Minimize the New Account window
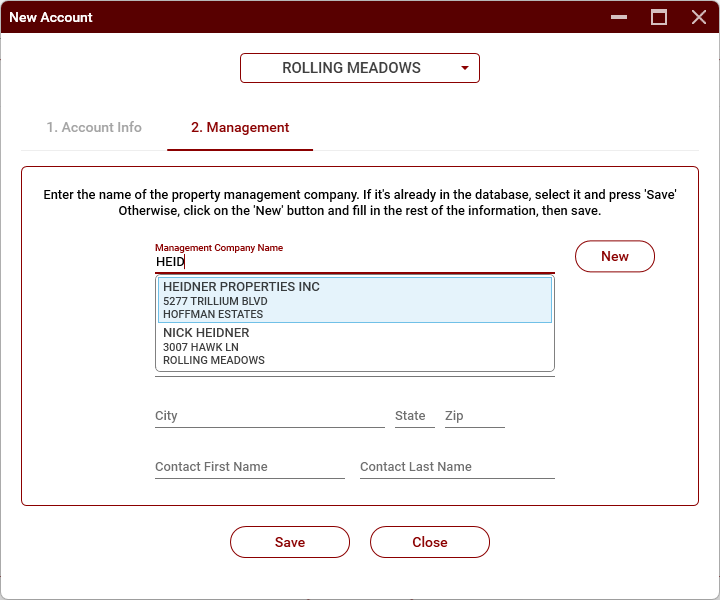Screen dimensions: 720x600 [620, 17]
